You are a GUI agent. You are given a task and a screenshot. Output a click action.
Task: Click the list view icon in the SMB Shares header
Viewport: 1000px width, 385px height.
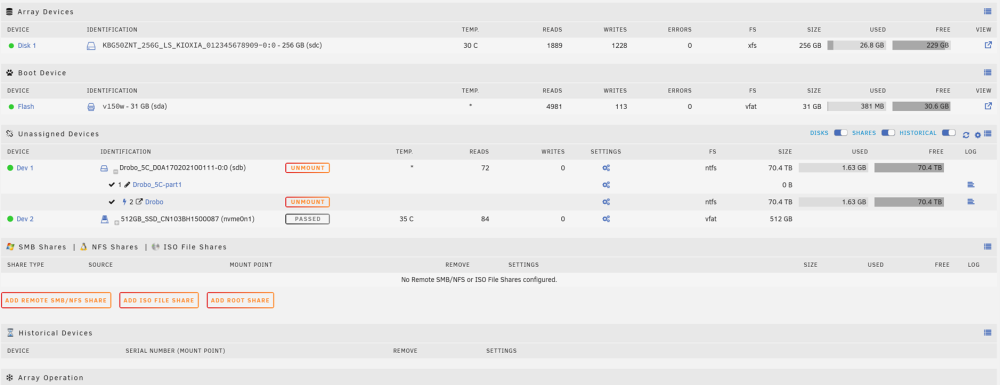(987, 246)
